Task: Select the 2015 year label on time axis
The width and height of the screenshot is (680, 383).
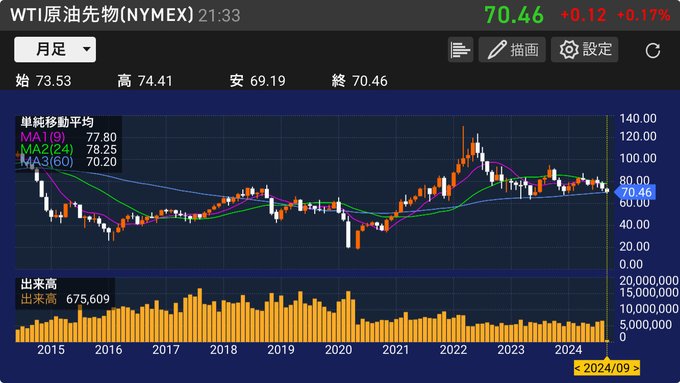Action: 51,350
